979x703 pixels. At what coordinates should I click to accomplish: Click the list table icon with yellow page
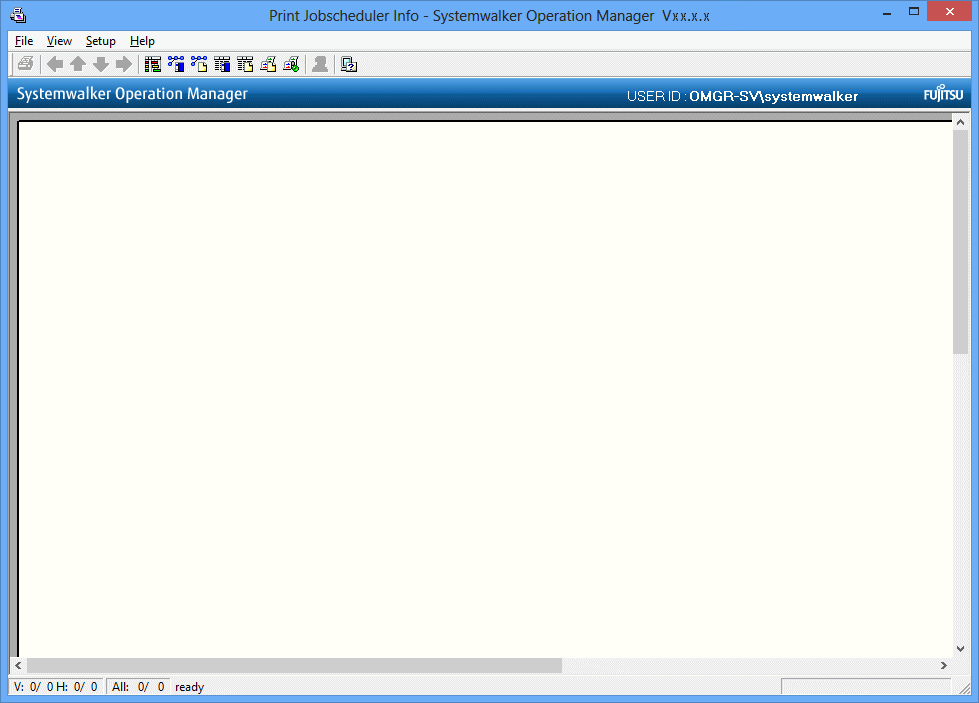(x=245, y=64)
